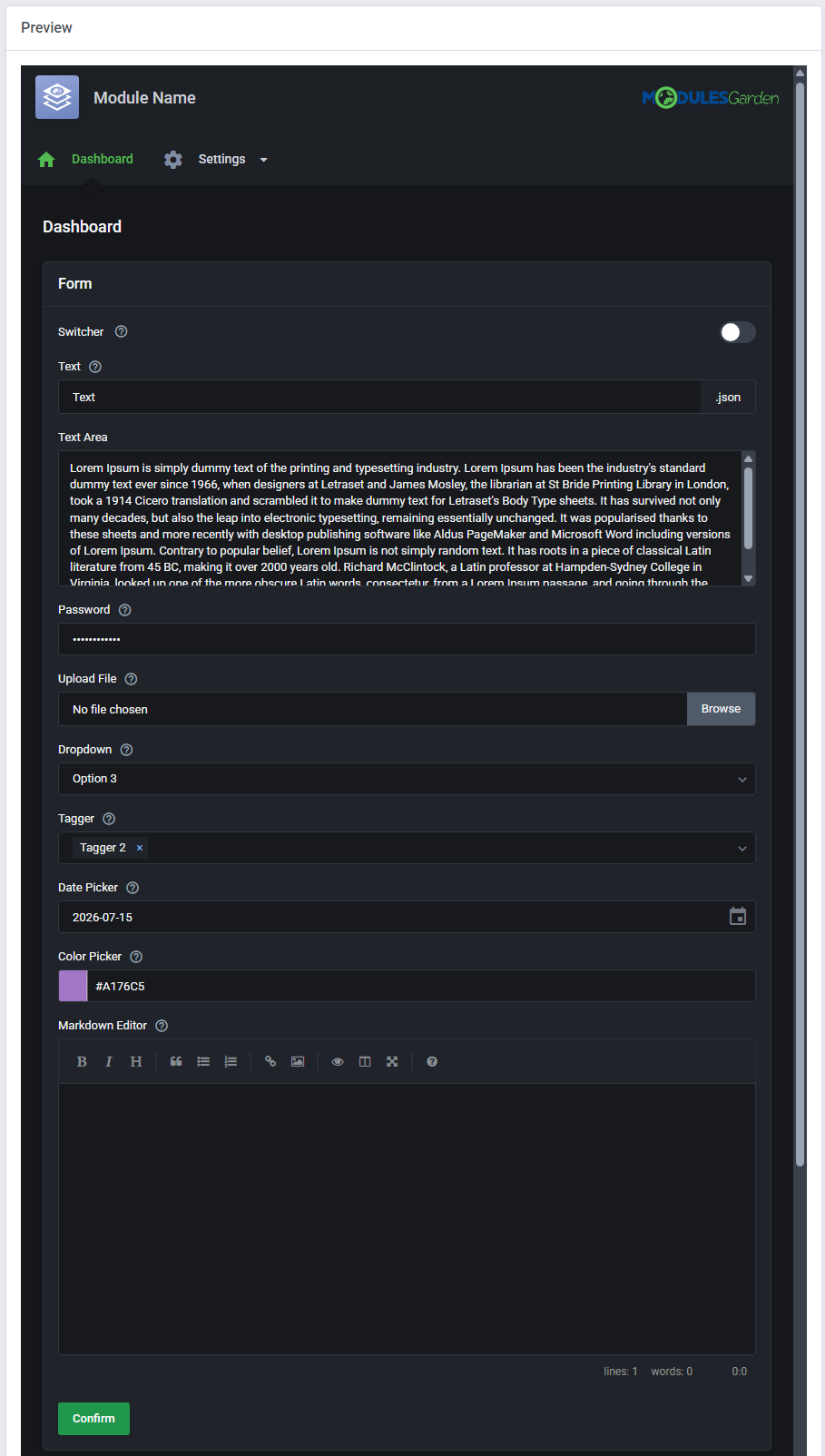Click the purple color swatch
The image size is (825, 1456).
(x=73, y=986)
